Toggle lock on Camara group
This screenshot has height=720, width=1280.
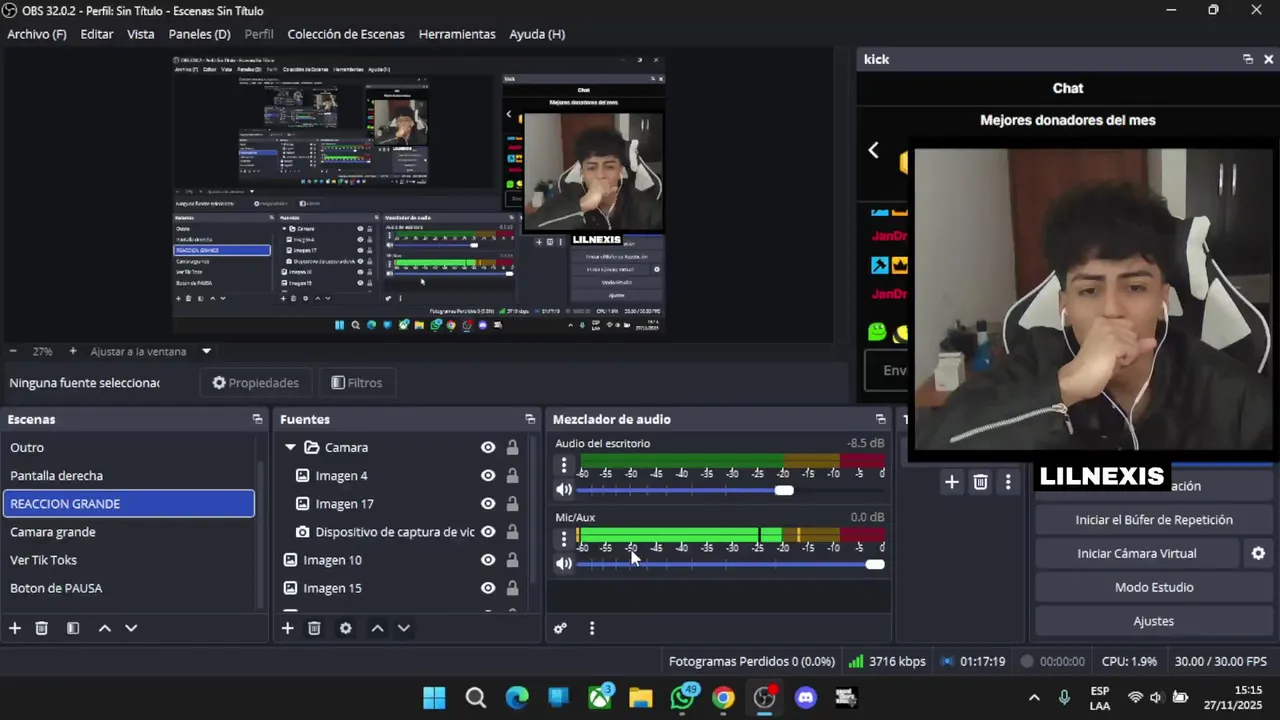pos(512,447)
